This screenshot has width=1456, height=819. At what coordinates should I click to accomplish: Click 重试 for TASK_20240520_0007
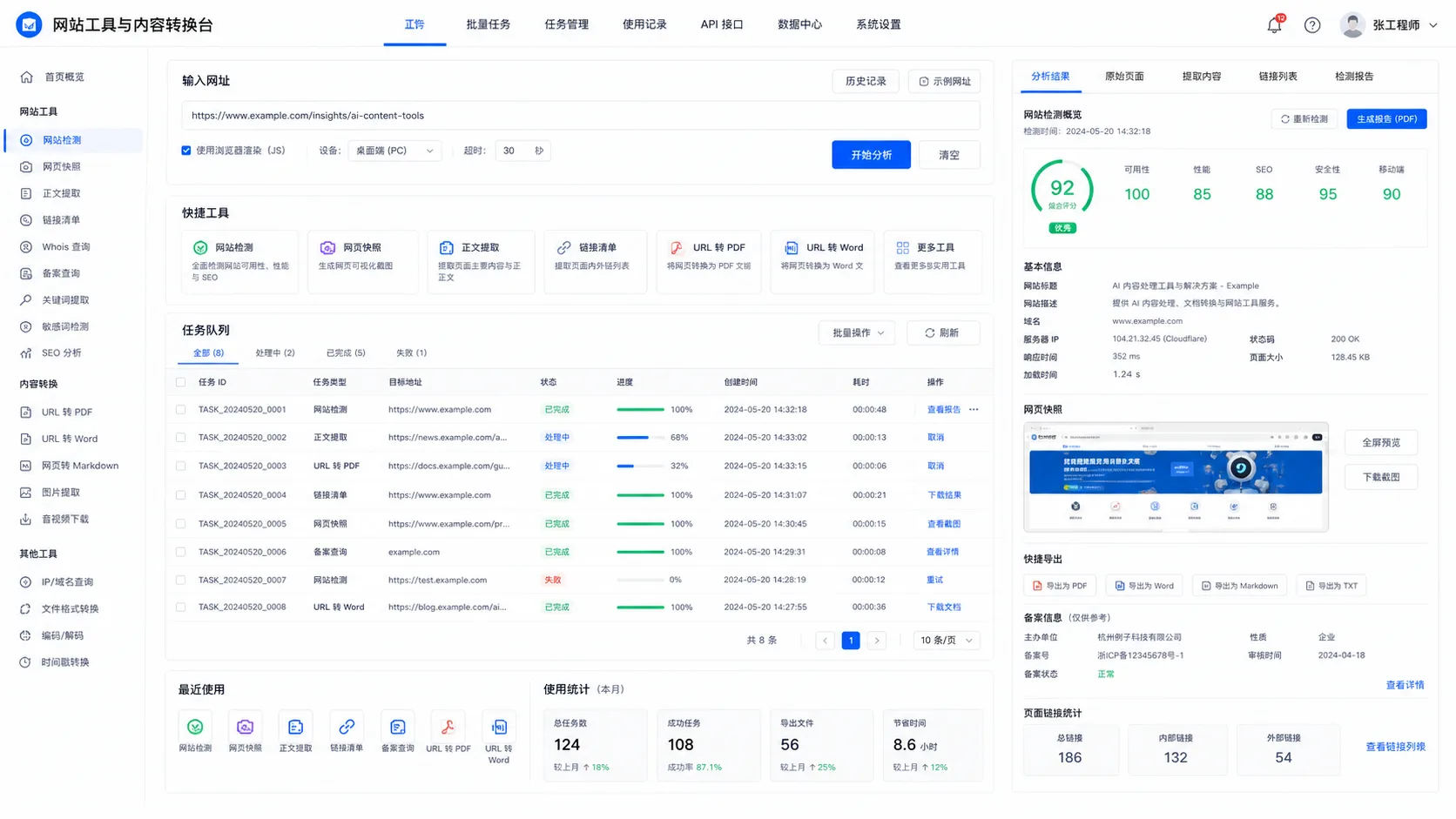click(934, 581)
